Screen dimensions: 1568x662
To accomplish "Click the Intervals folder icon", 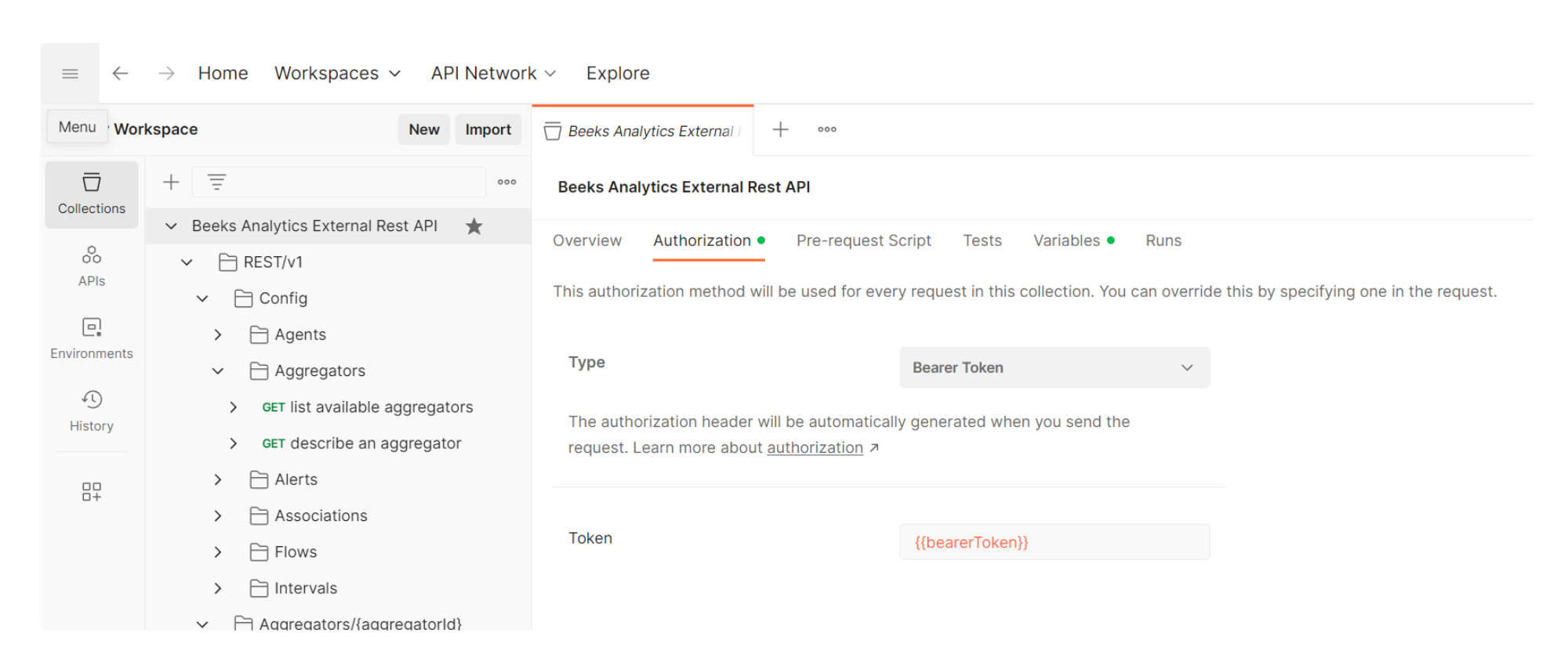I will [259, 588].
